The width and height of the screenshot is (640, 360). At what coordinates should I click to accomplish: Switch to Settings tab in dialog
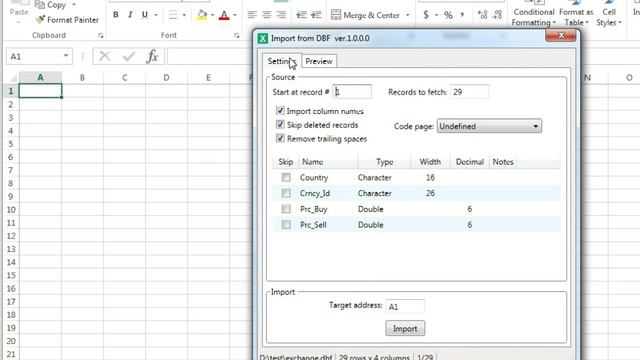pyautogui.click(x=282, y=61)
